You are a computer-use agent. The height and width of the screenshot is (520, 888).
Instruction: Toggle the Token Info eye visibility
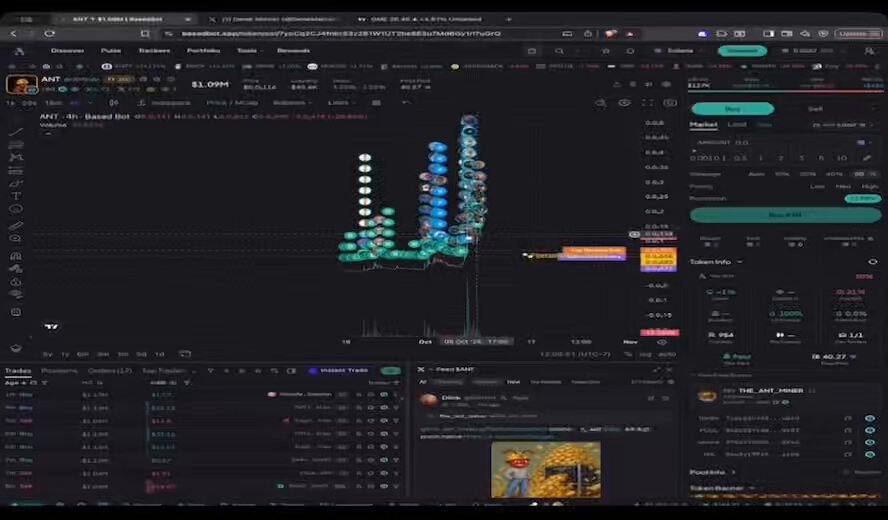pyautogui.click(x=872, y=262)
